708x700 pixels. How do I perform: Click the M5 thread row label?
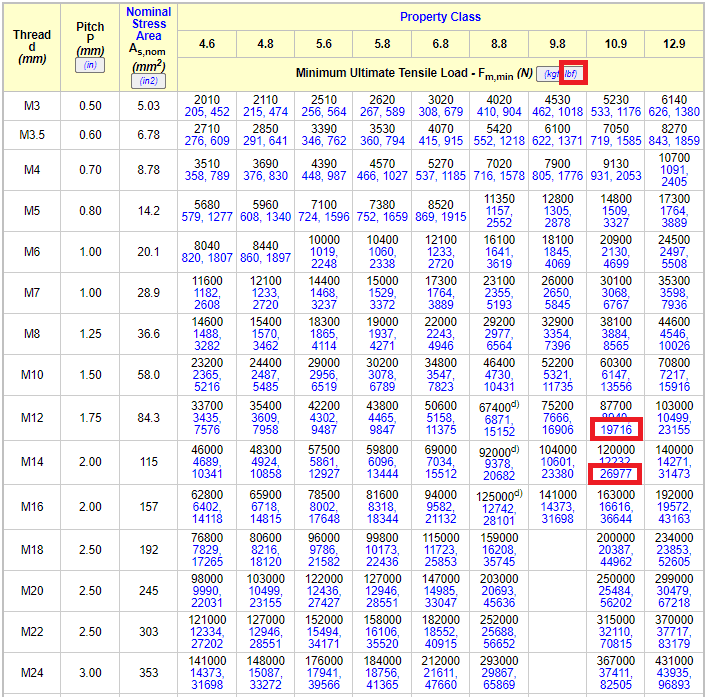(32, 211)
